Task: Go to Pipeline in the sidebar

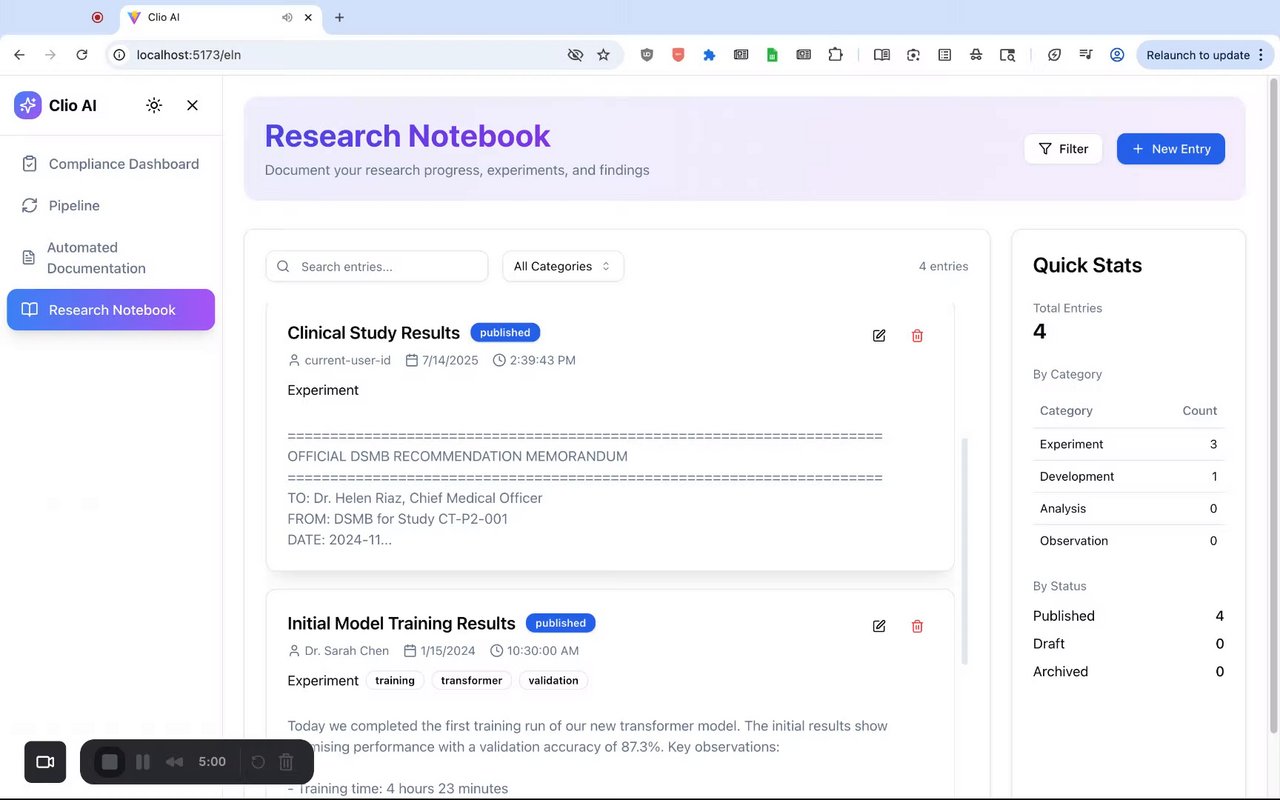Action: [x=111, y=205]
